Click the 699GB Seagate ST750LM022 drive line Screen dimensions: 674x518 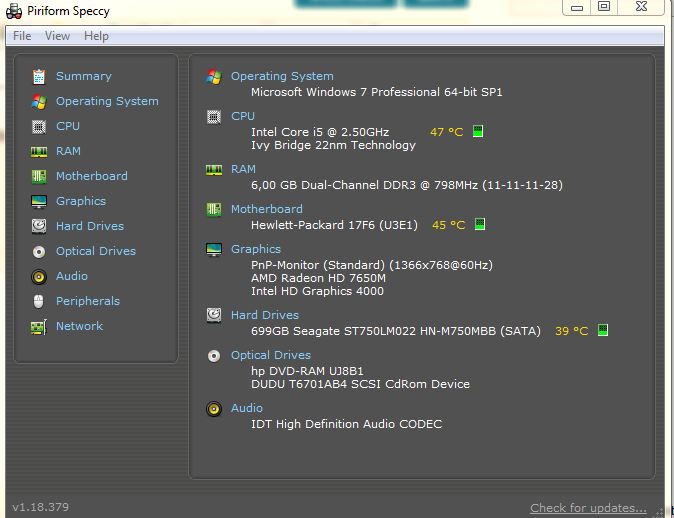395,331
